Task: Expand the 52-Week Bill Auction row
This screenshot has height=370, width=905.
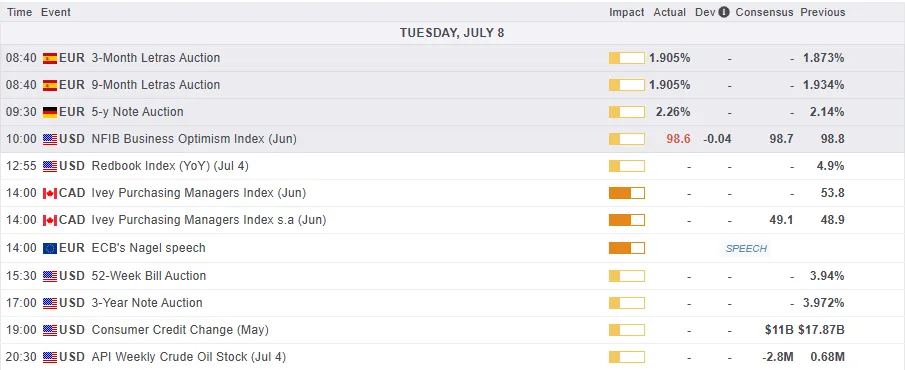Action: coord(452,276)
